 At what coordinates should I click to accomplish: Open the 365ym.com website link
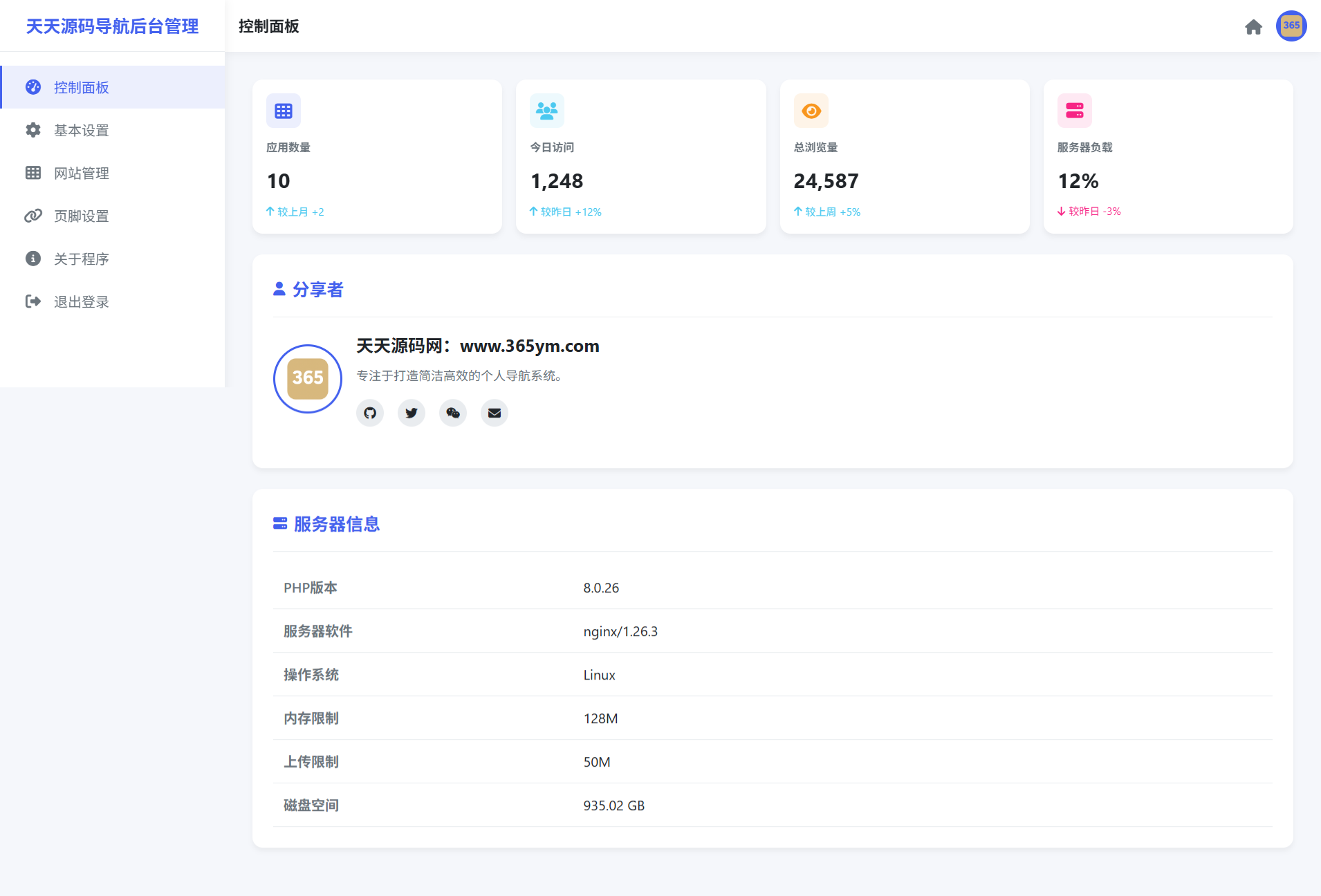pos(530,346)
